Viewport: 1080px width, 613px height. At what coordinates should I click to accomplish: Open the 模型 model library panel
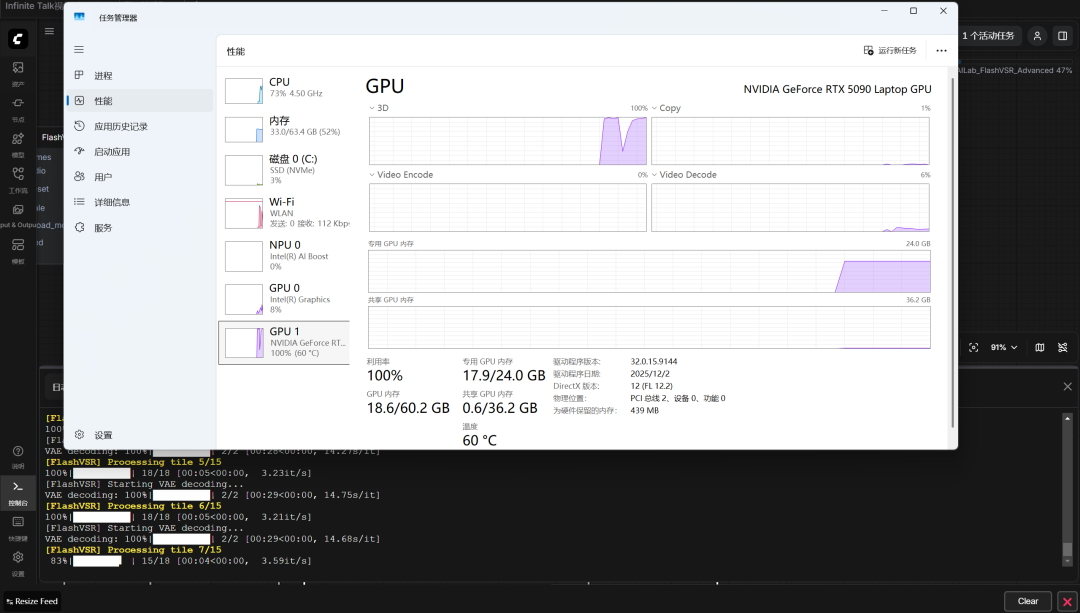pos(18,143)
